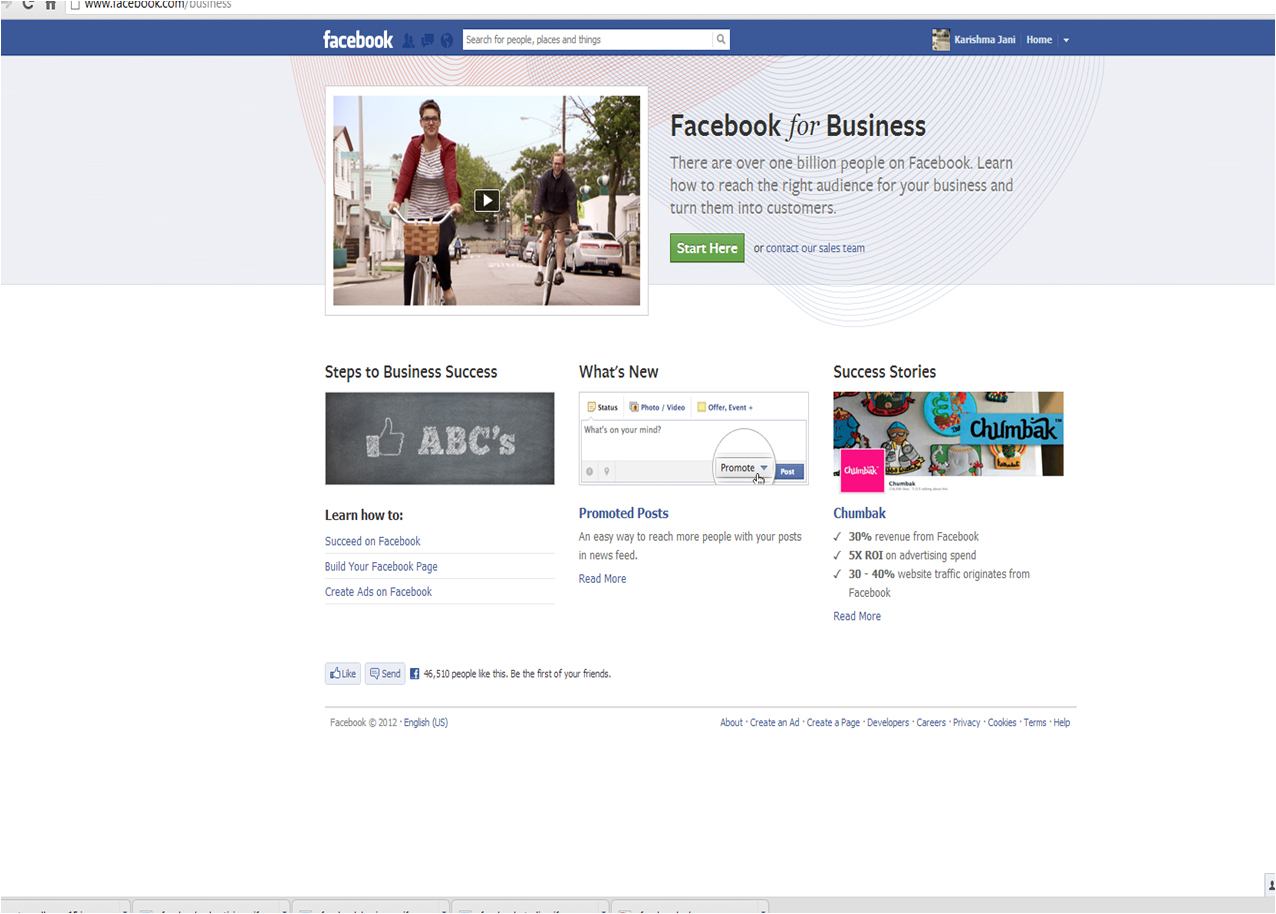Click the Success Stories heading
This screenshot has height=914, width=1276.
click(885, 372)
